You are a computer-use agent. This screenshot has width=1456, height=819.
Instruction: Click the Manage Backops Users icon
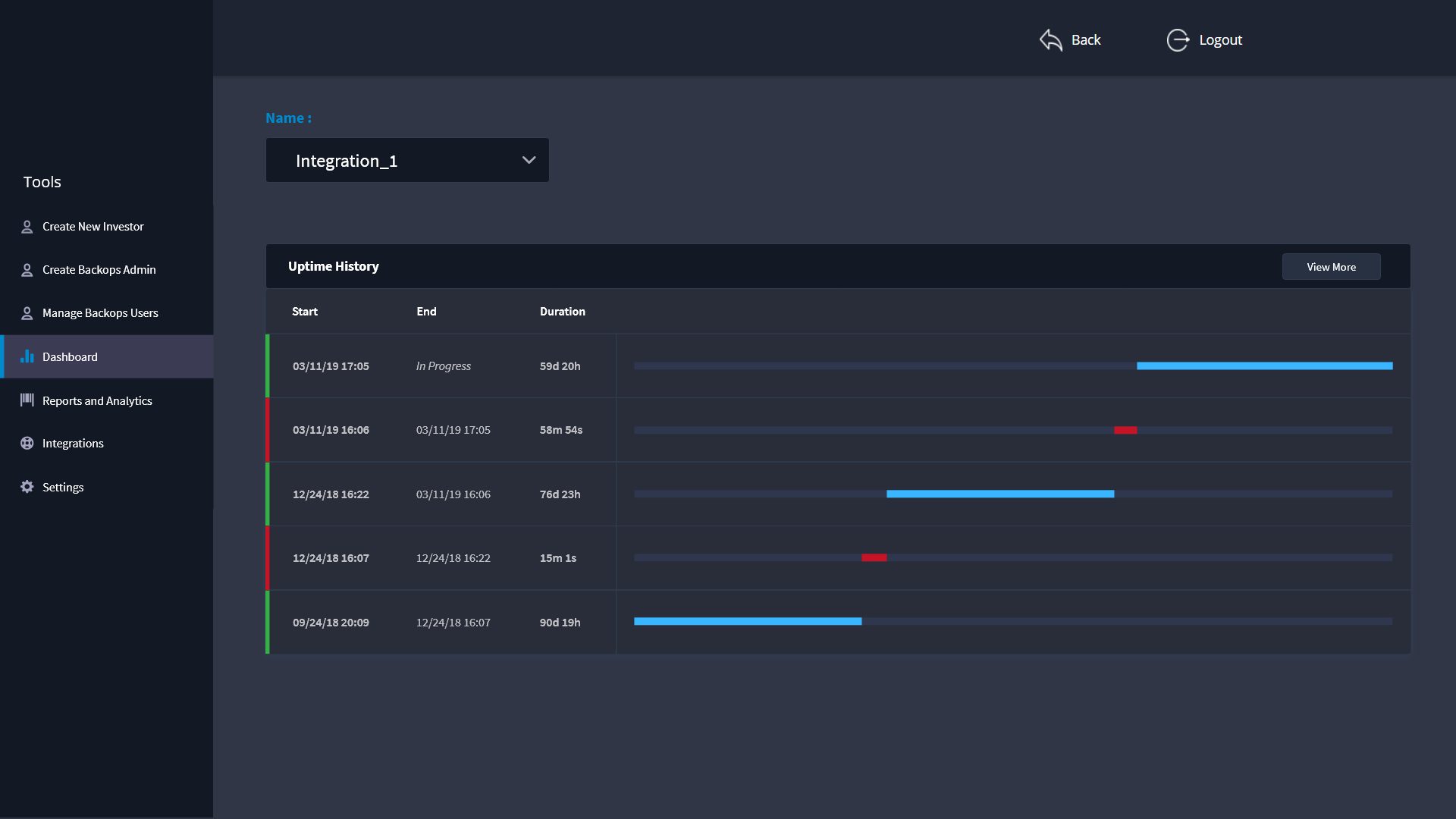click(x=27, y=313)
